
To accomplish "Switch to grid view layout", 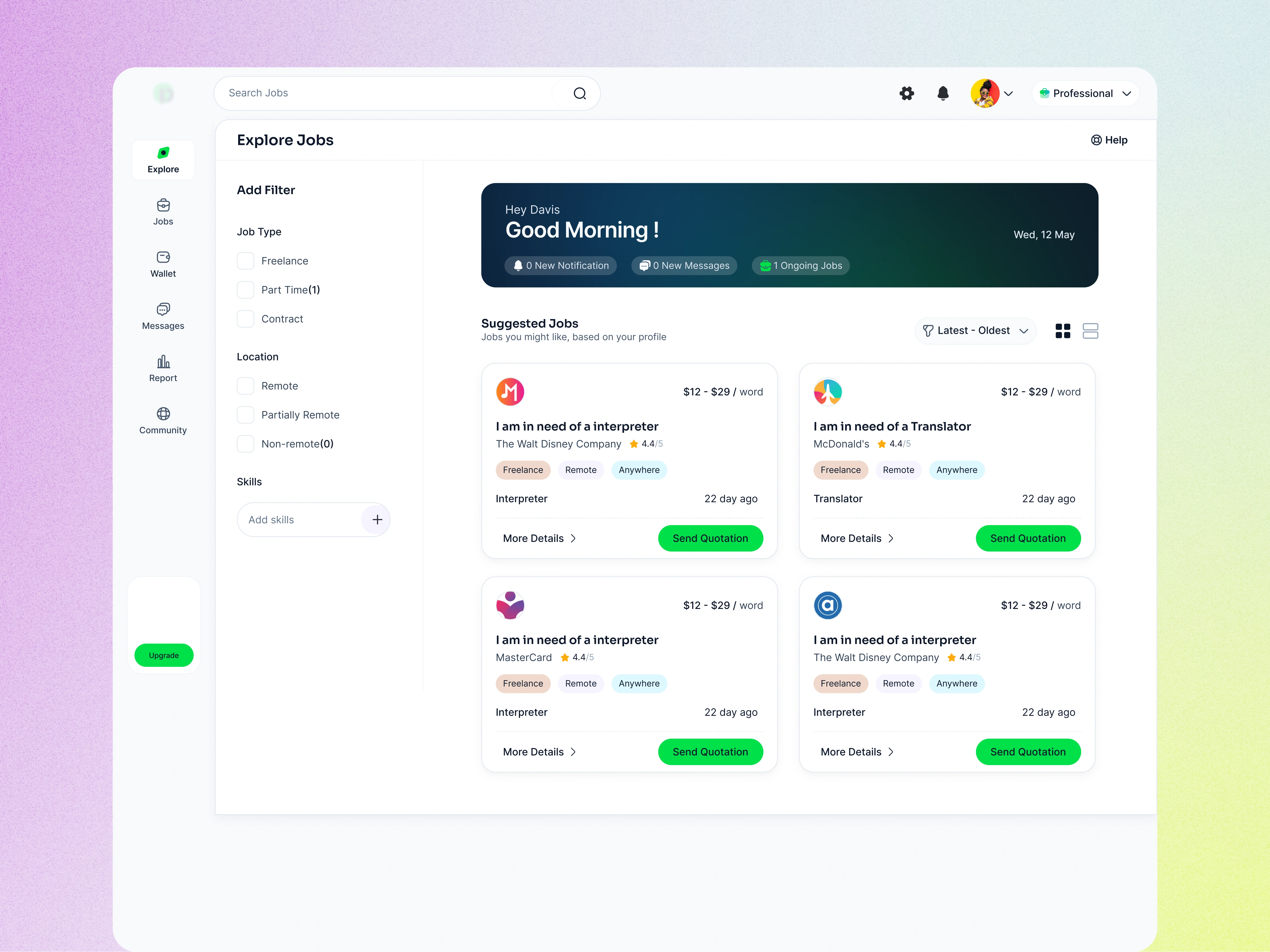I will (1063, 331).
